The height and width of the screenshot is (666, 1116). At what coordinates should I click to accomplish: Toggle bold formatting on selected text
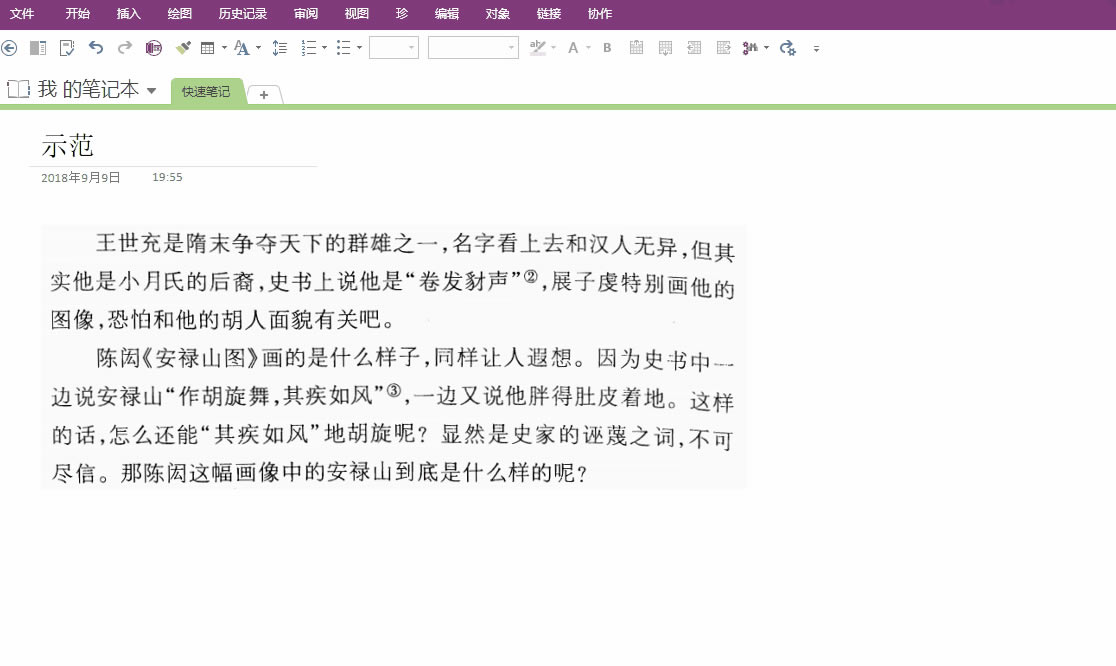[x=606, y=47]
